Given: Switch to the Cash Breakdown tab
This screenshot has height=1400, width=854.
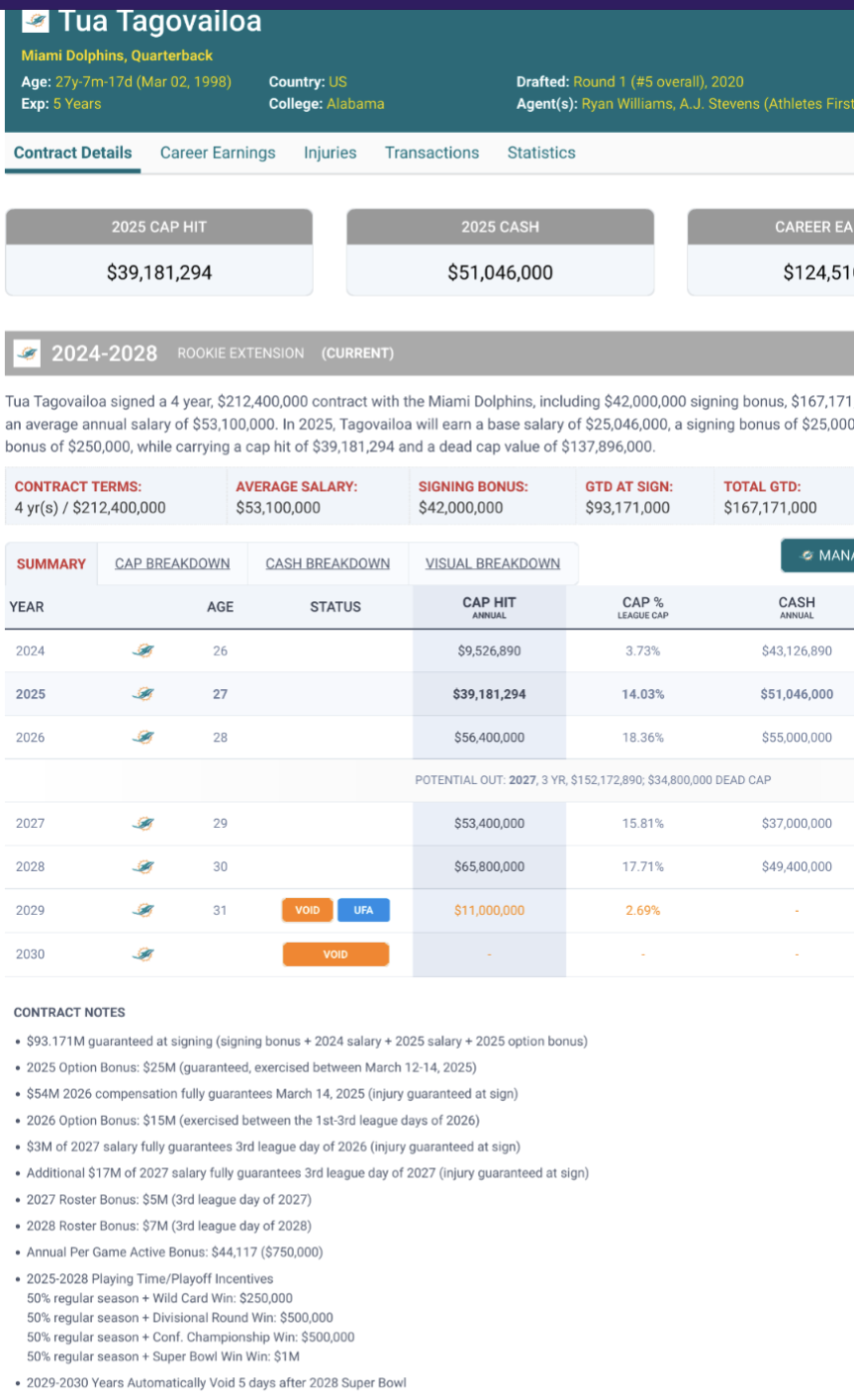Looking at the screenshot, I should (328, 563).
